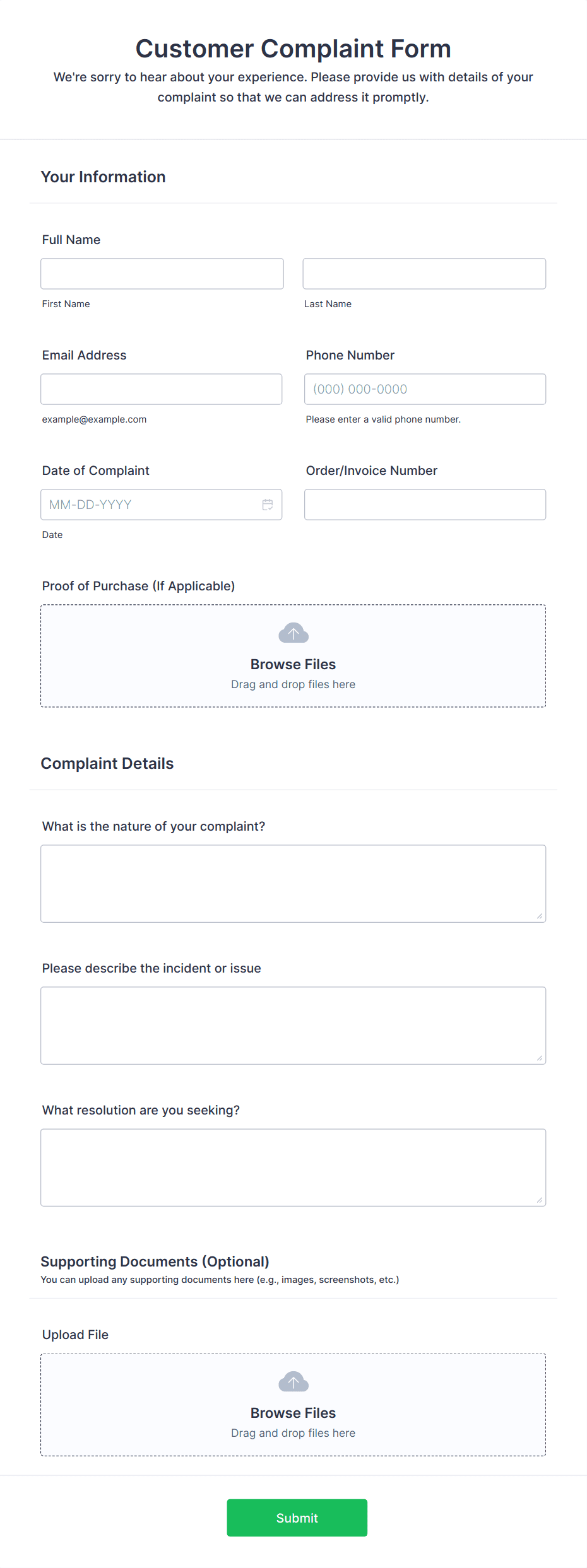Screen dimensions: 587x1568
Task: Click the Email Address input box
Action: coord(161,389)
